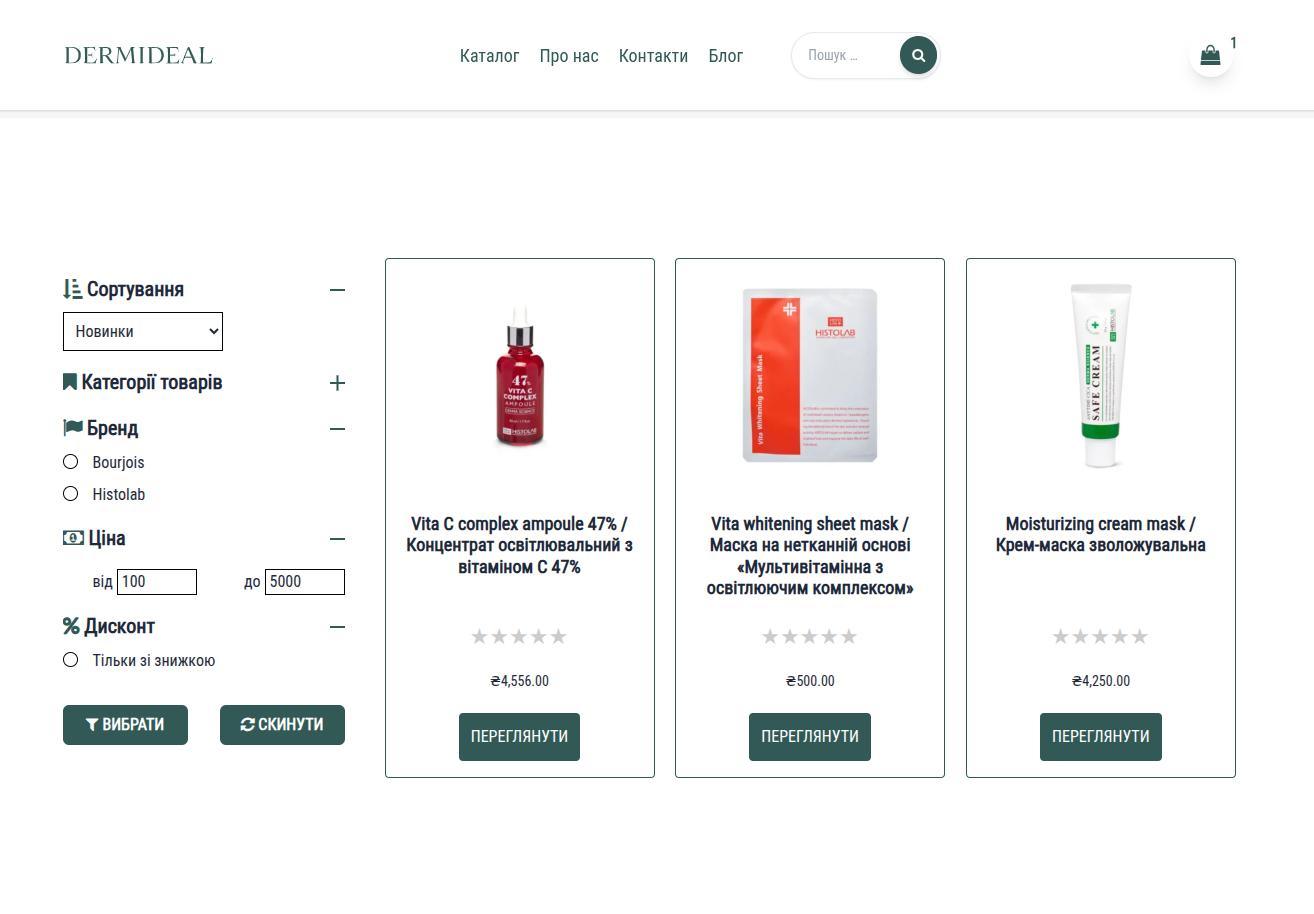
Task: Click the search magnifier button
Action: [x=917, y=55]
